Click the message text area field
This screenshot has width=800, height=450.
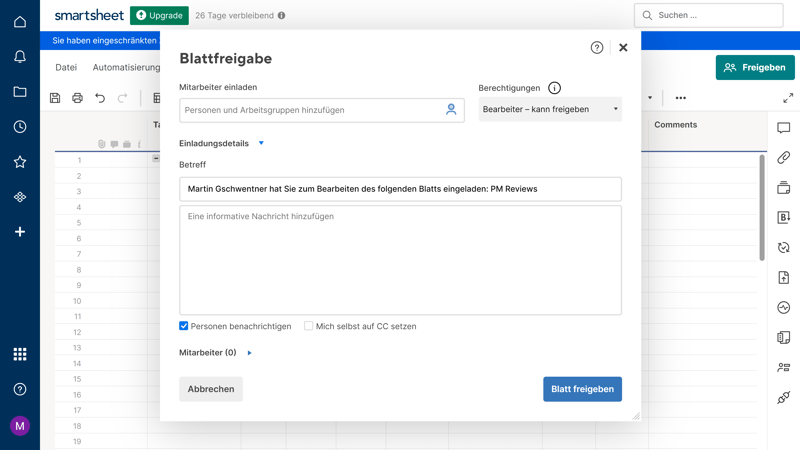400,260
